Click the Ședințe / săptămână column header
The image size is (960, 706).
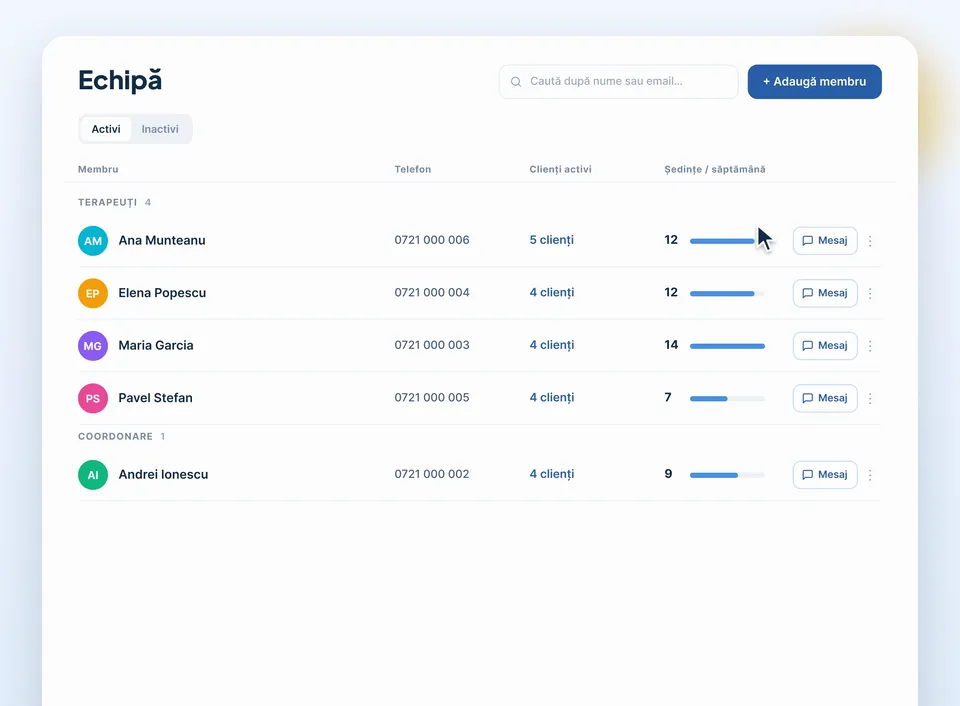pyautogui.click(x=714, y=169)
